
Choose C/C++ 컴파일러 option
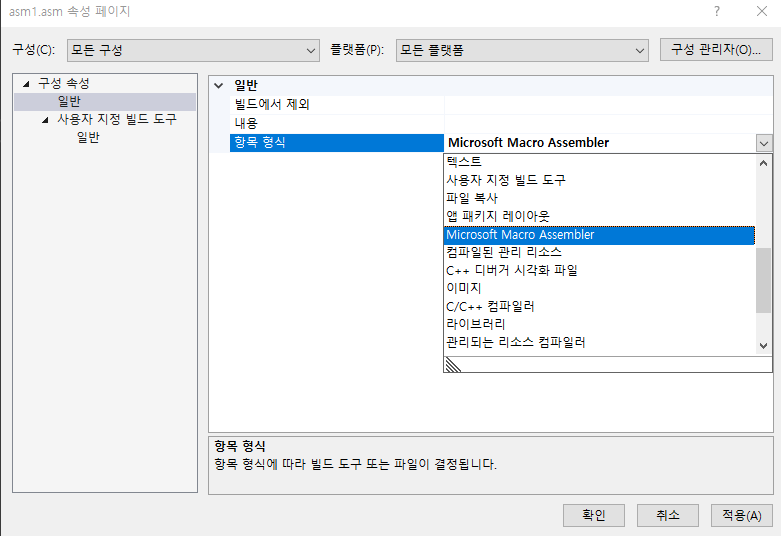pyautogui.click(x=599, y=306)
